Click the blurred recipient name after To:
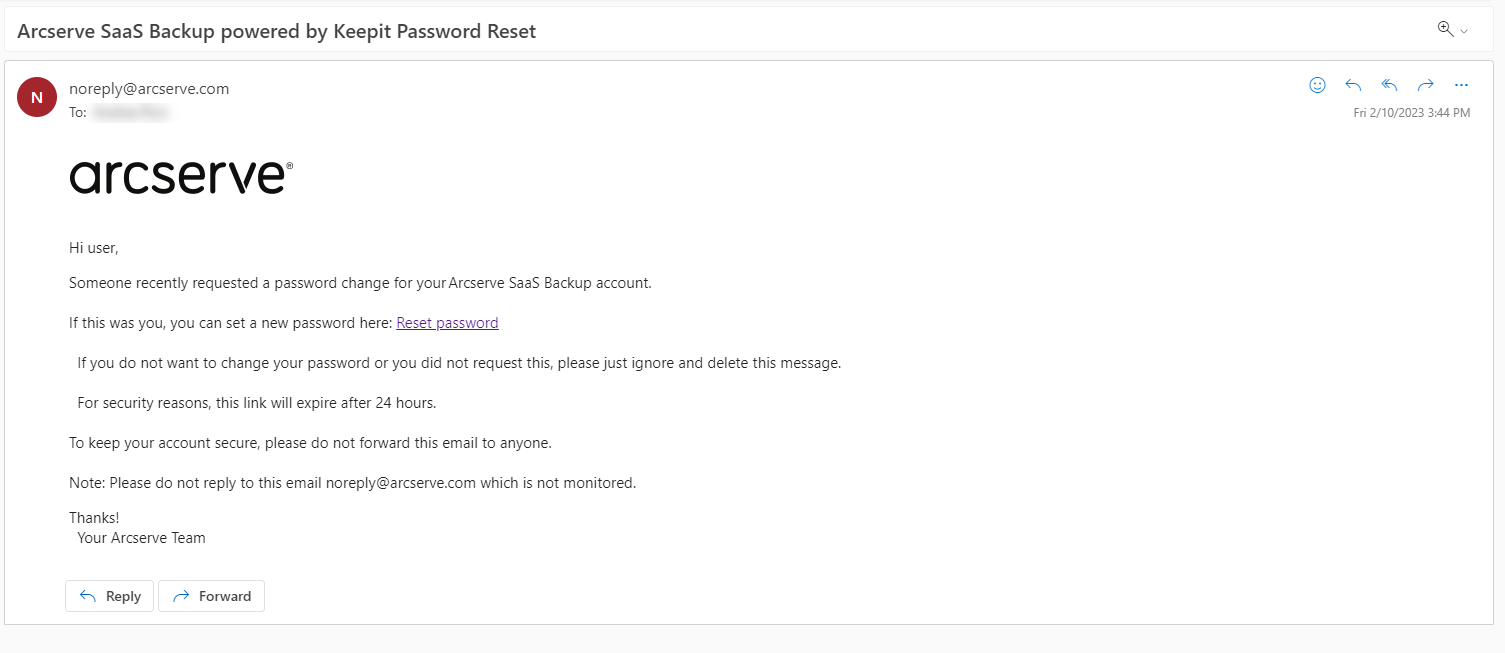 (130, 113)
